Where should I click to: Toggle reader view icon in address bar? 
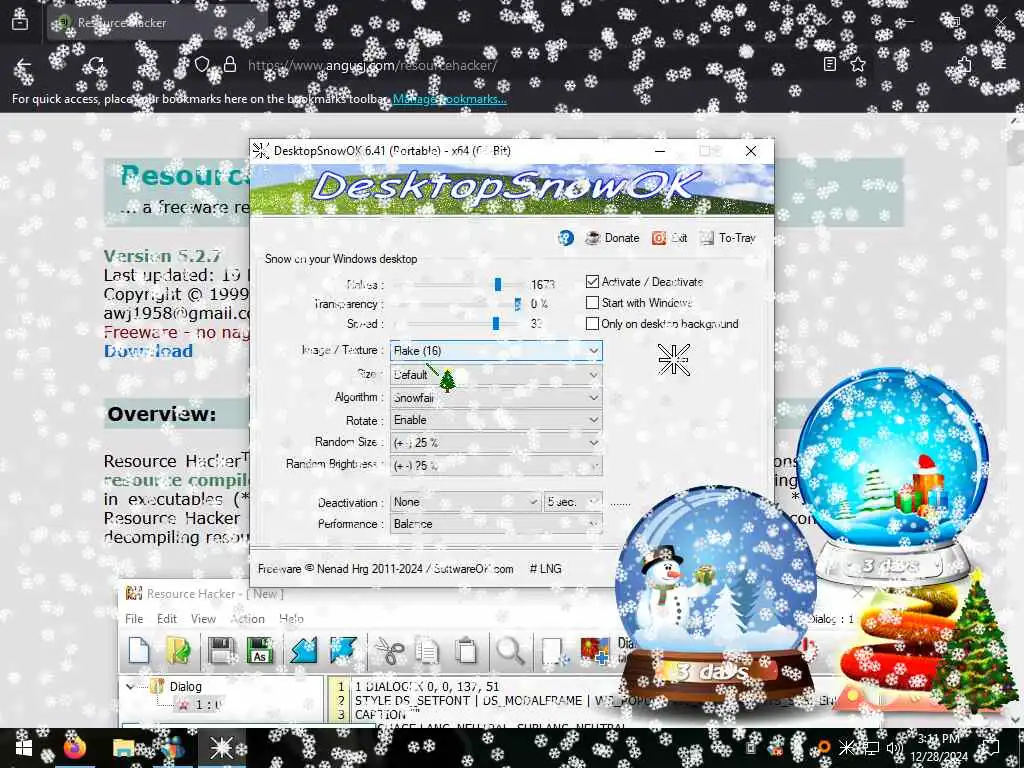coord(829,64)
